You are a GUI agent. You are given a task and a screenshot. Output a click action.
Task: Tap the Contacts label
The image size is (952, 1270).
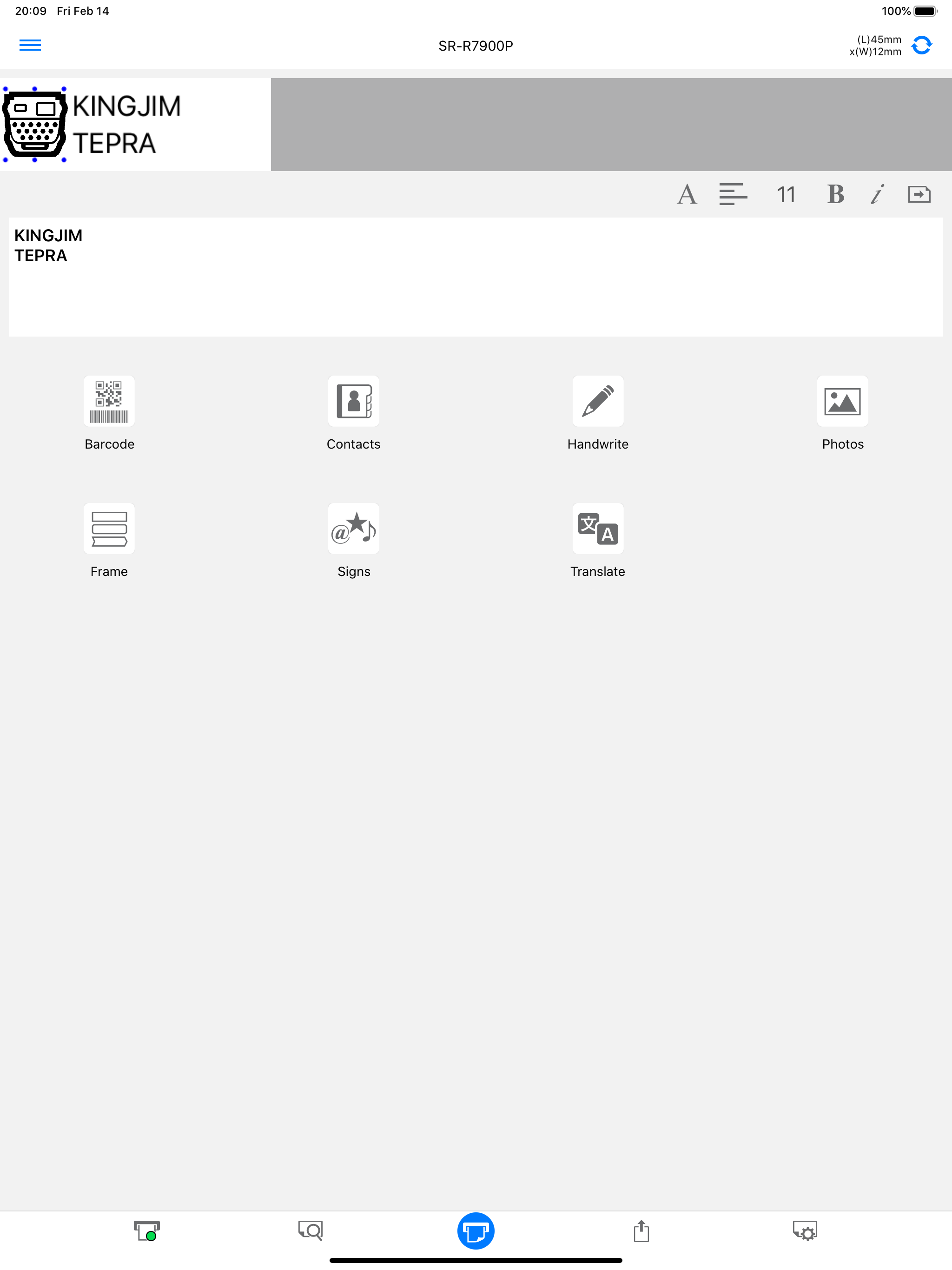(354, 444)
